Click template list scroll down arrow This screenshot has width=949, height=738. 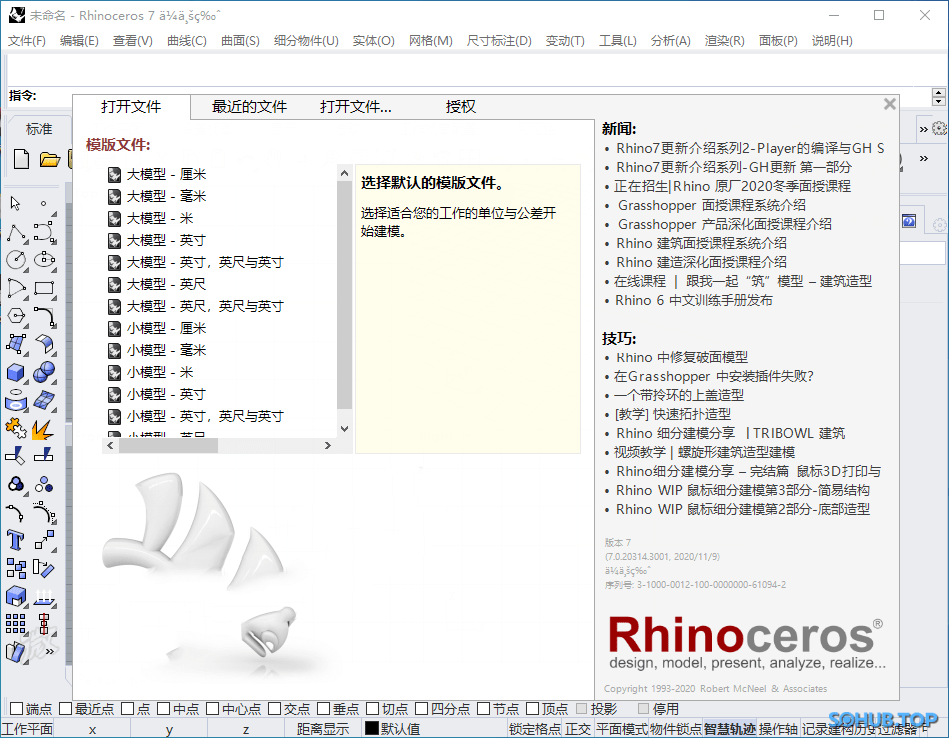click(x=344, y=429)
